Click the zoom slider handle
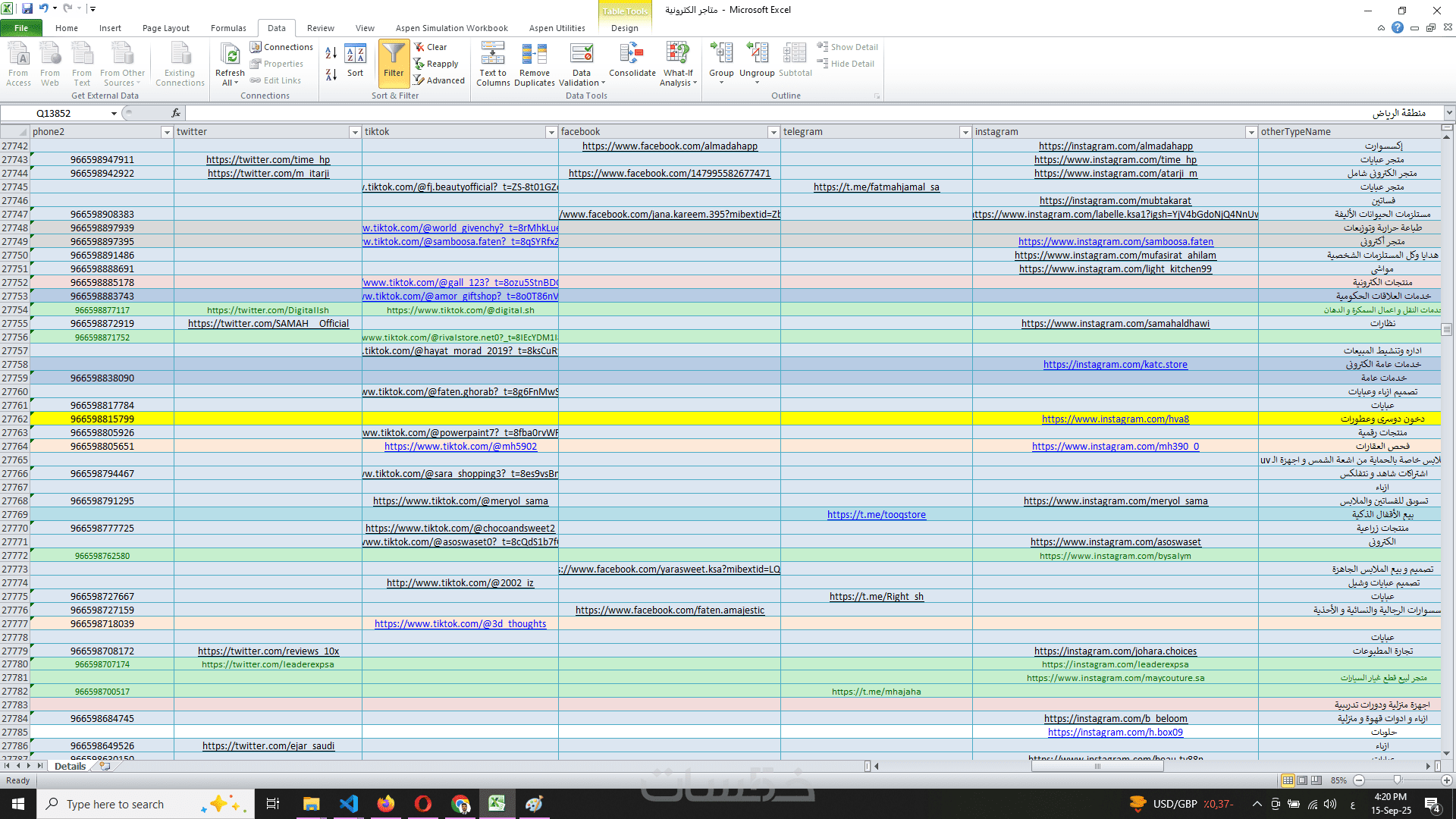The height and width of the screenshot is (819, 1456). [1397, 780]
